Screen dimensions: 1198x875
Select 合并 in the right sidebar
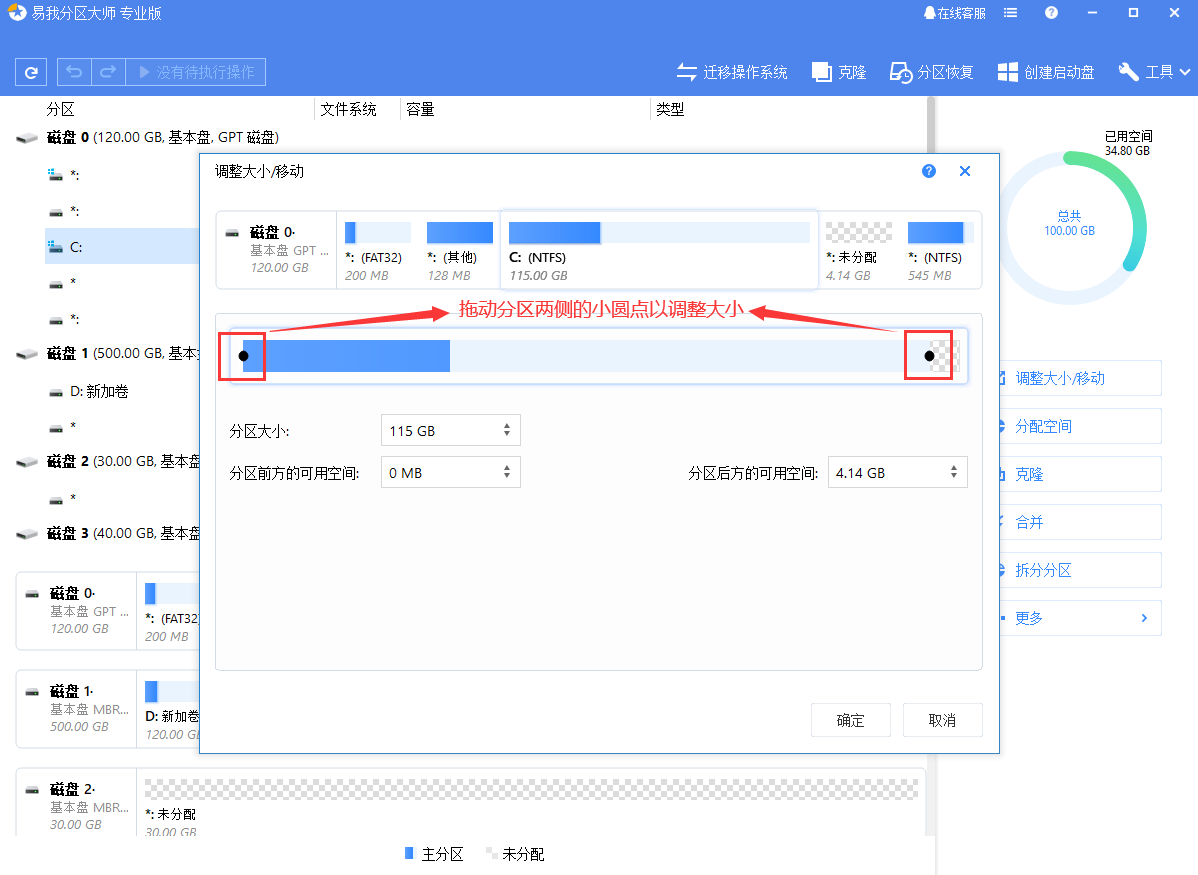(x=1080, y=522)
